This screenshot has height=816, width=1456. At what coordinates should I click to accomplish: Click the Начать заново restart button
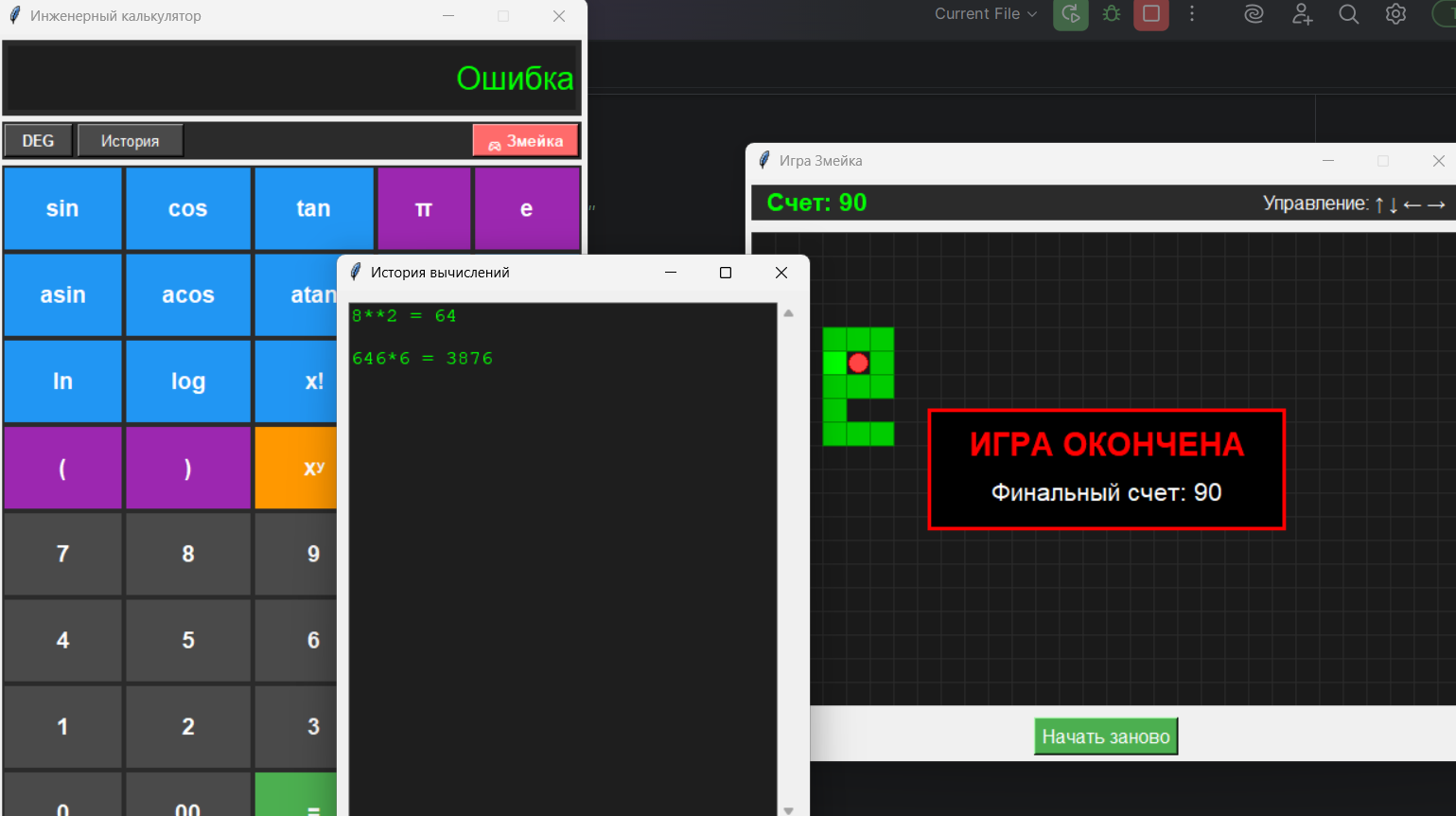(x=1106, y=736)
